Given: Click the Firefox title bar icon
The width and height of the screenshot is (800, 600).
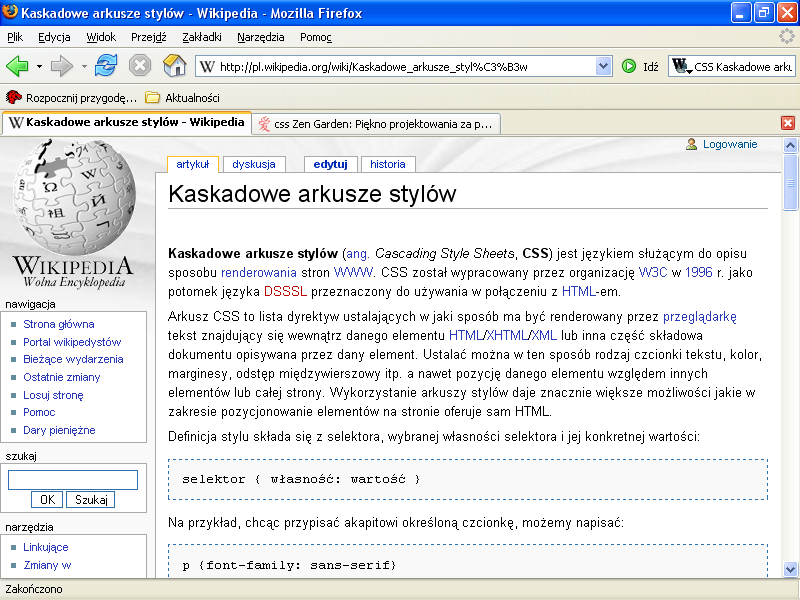Looking at the screenshot, I should tap(10, 12).
